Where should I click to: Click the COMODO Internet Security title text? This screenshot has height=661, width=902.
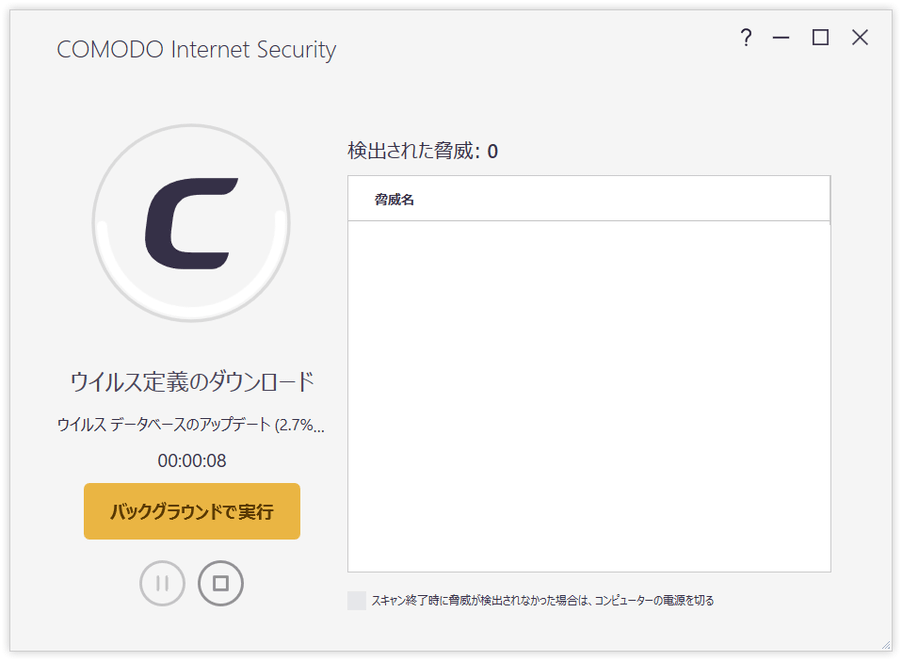(196, 50)
